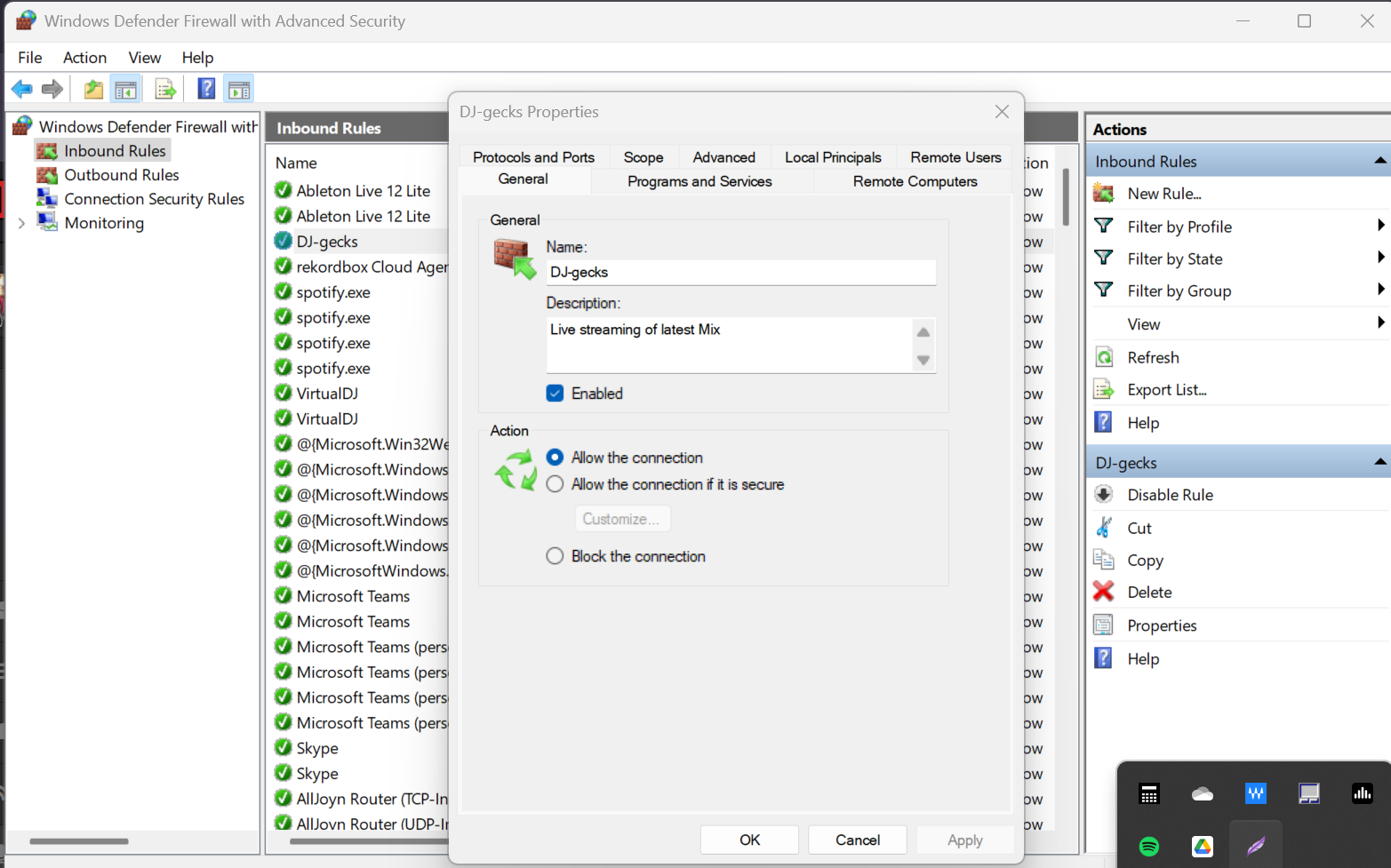Open the Filter by Profile submenu arrow
The height and width of the screenshot is (868, 1391).
(1380, 226)
